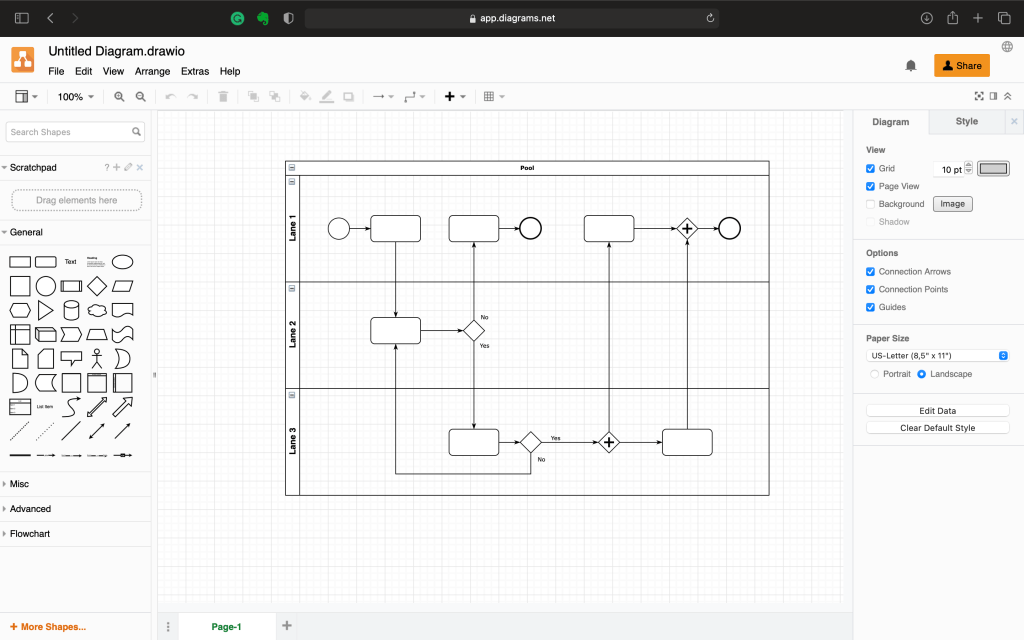Image resolution: width=1024 pixels, height=640 pixels.
Task: Disable the Grid checkbox
Action: coord(871,169)
